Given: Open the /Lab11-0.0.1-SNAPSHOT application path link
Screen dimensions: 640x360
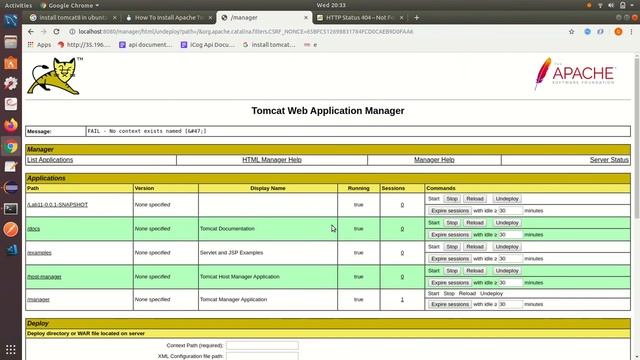Looking at the screenshot, I should tap(57, 204).
